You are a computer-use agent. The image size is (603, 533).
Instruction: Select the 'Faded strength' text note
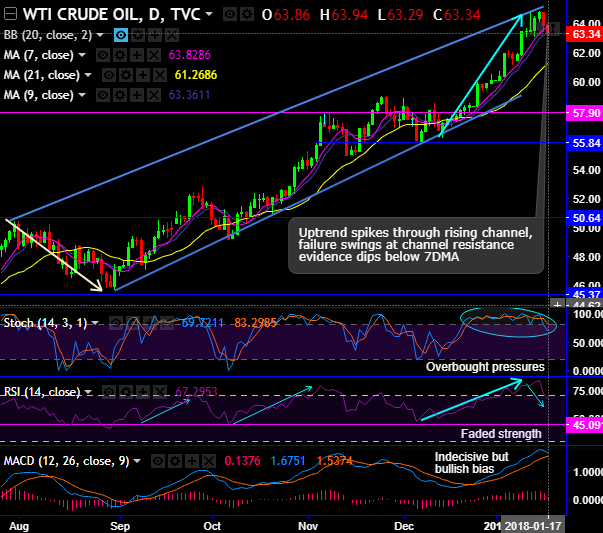(x=501, y=434)
